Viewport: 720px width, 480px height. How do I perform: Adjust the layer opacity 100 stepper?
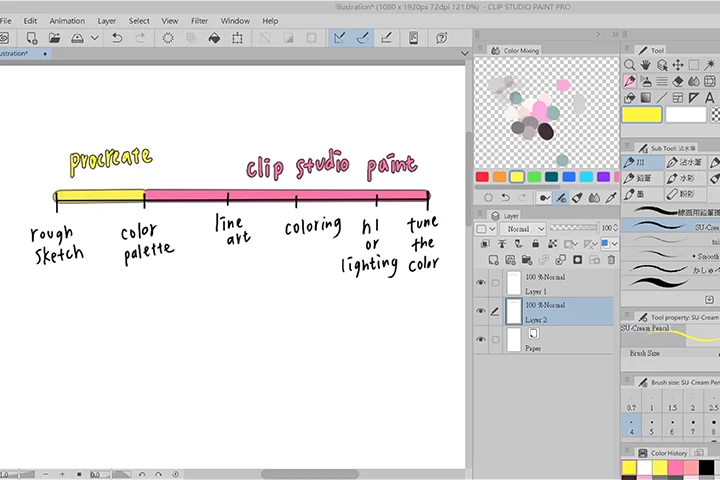pyautogui.click(x=615, y=228)
